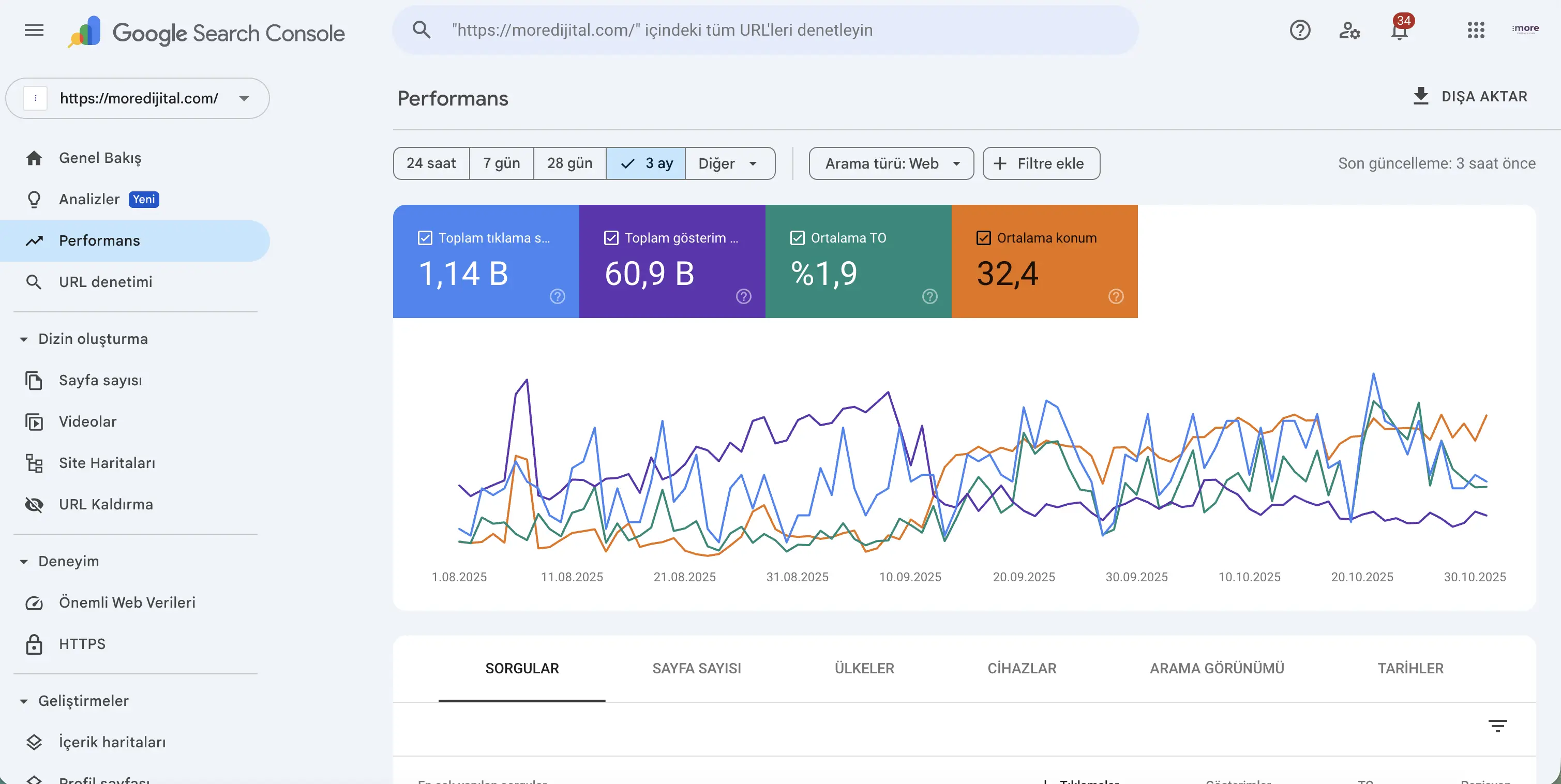Open Arama türü: Web dropdown

click(x=891, y=163)
